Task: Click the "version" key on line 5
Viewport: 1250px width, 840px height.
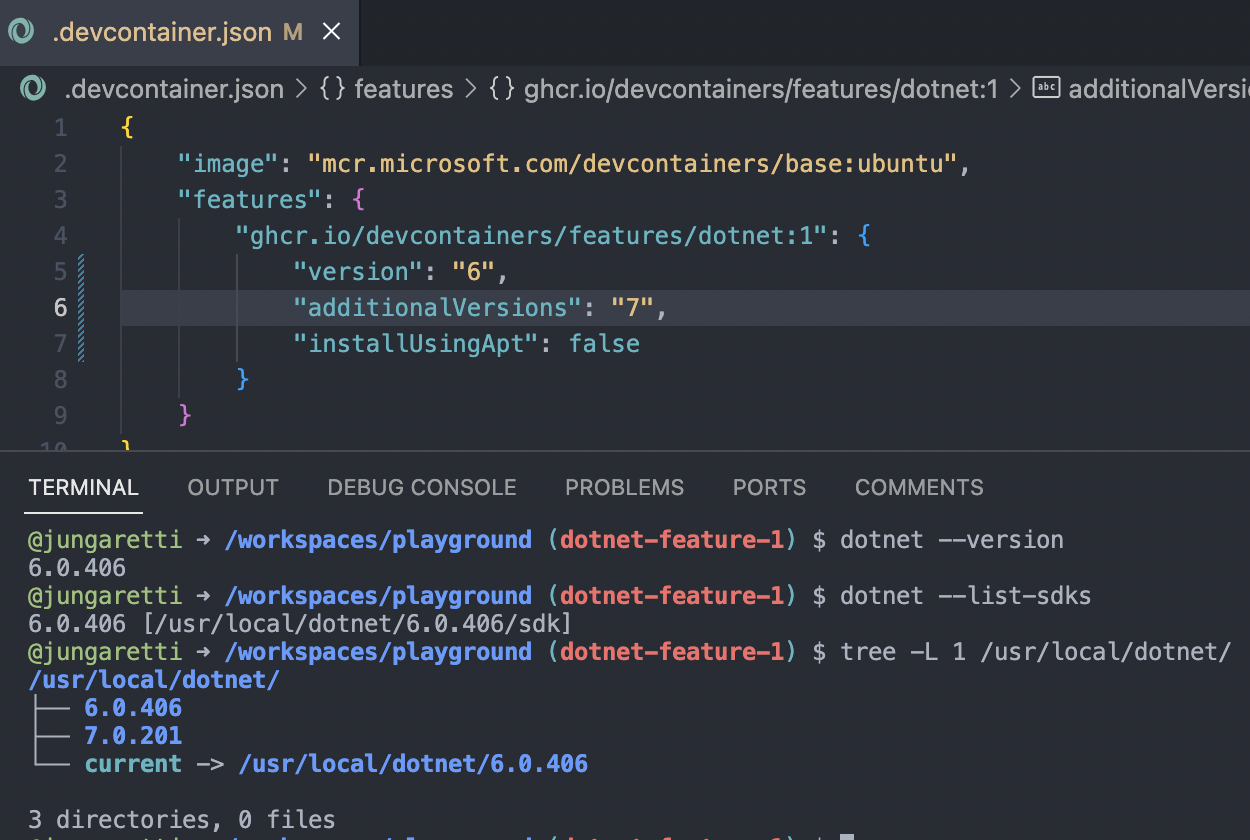Action: (x=357, y=272)
